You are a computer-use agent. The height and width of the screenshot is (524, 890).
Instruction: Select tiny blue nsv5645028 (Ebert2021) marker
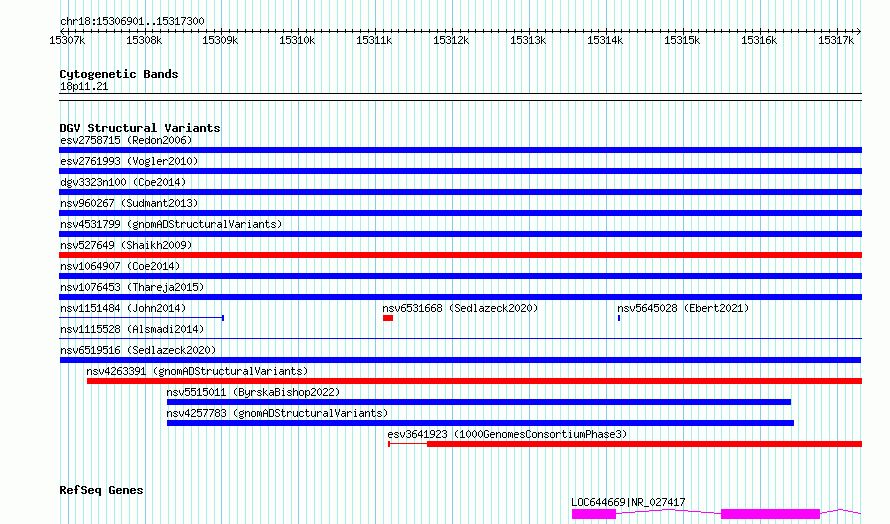(619, 318)
